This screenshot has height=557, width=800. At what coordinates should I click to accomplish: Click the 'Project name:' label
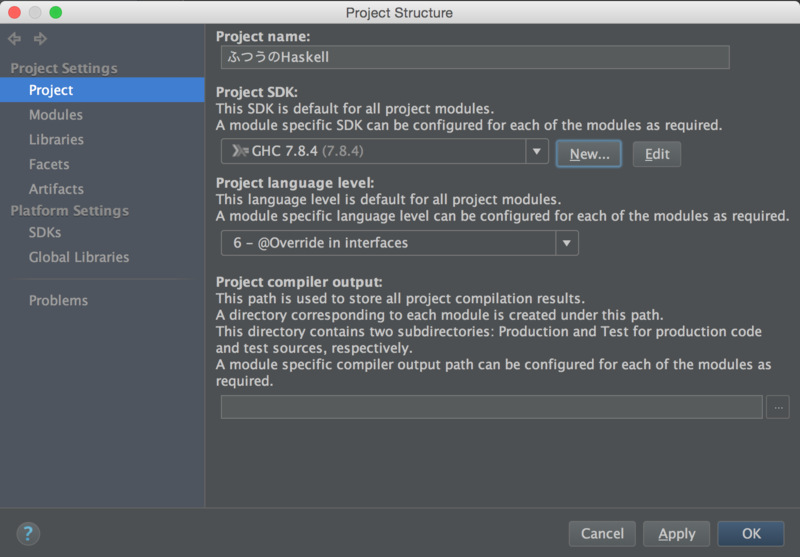click(263, 37)
